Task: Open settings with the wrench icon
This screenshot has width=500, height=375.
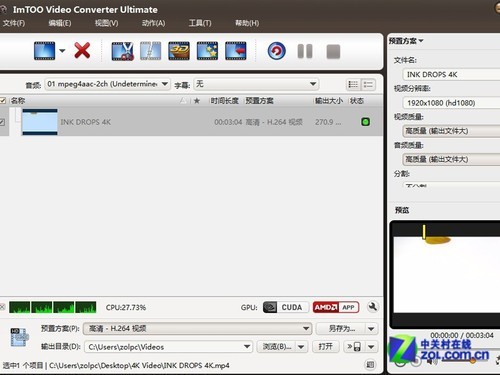Action: [373, 307]
